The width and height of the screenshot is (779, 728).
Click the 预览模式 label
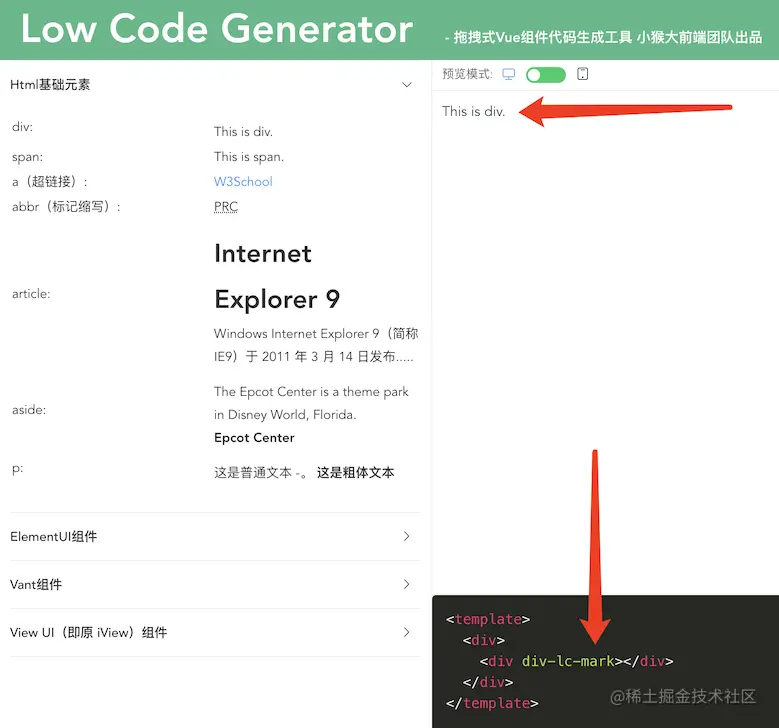point(467,74)
